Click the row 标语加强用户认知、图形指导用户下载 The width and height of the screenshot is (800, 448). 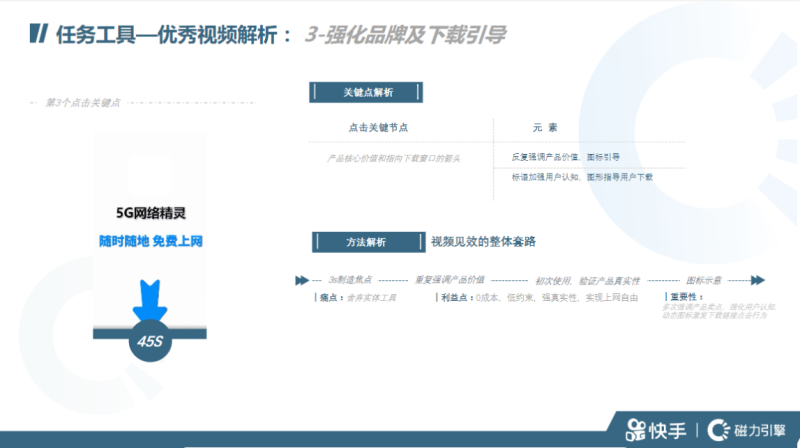582,177
